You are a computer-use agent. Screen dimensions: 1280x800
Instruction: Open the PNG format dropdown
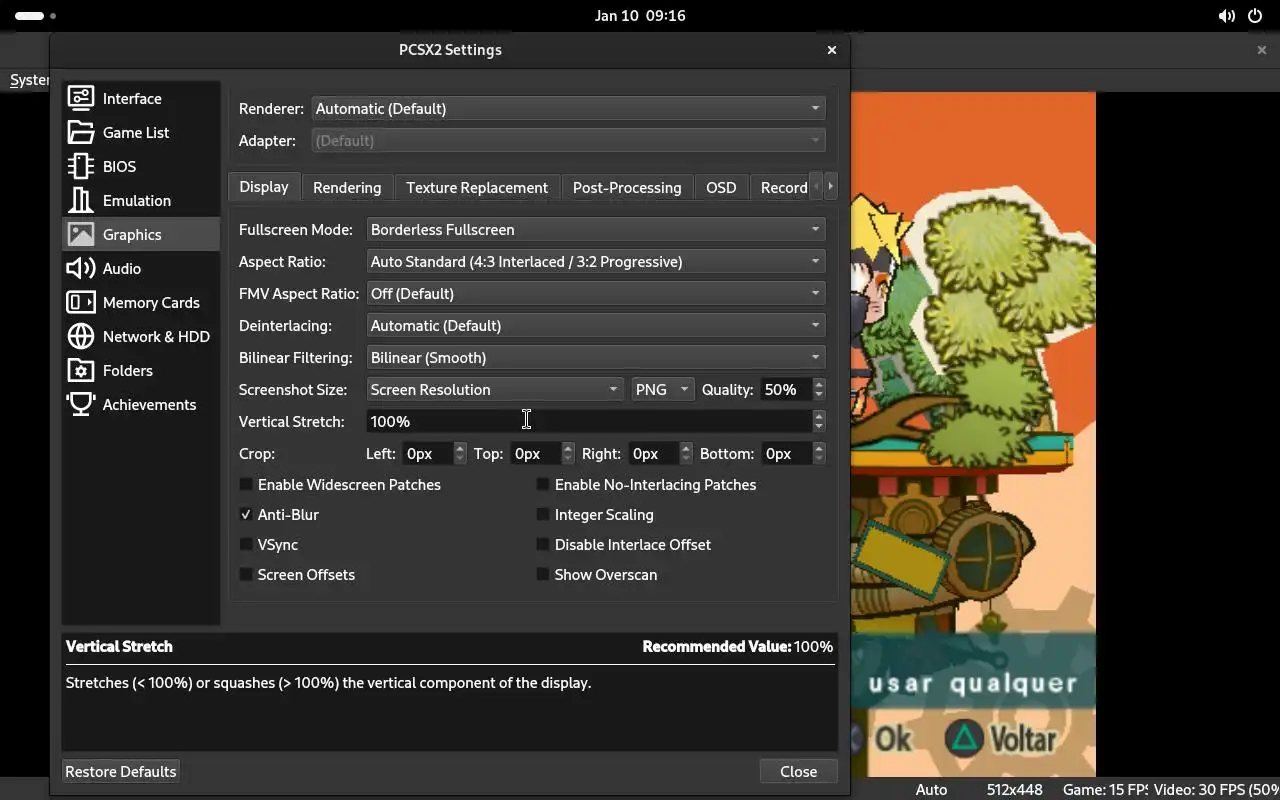(663, 389)
